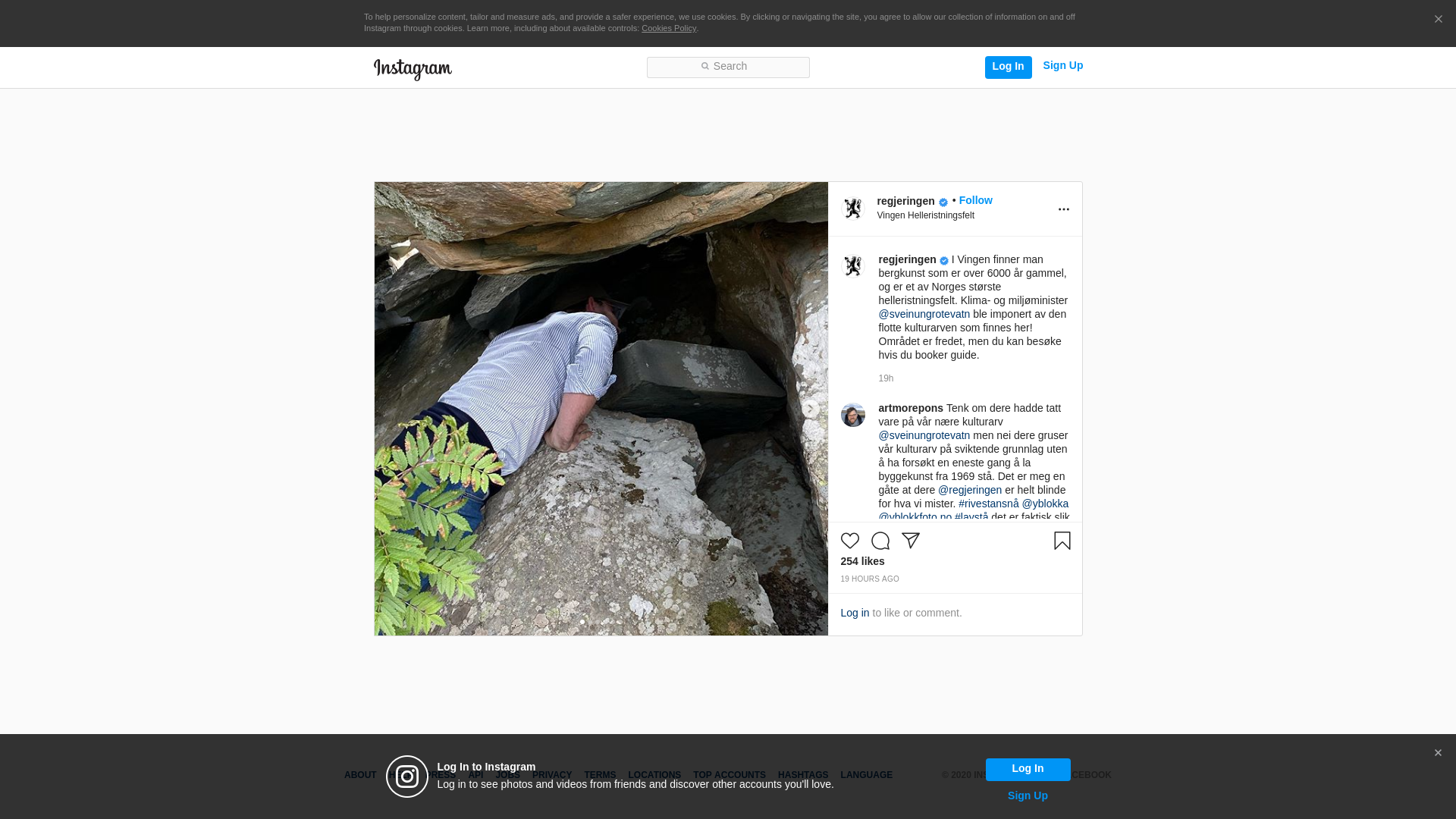Screen dimensions: 1456x819
Task: Open the LANGUAGE selector in footer
Action: (x=866, y=776)
